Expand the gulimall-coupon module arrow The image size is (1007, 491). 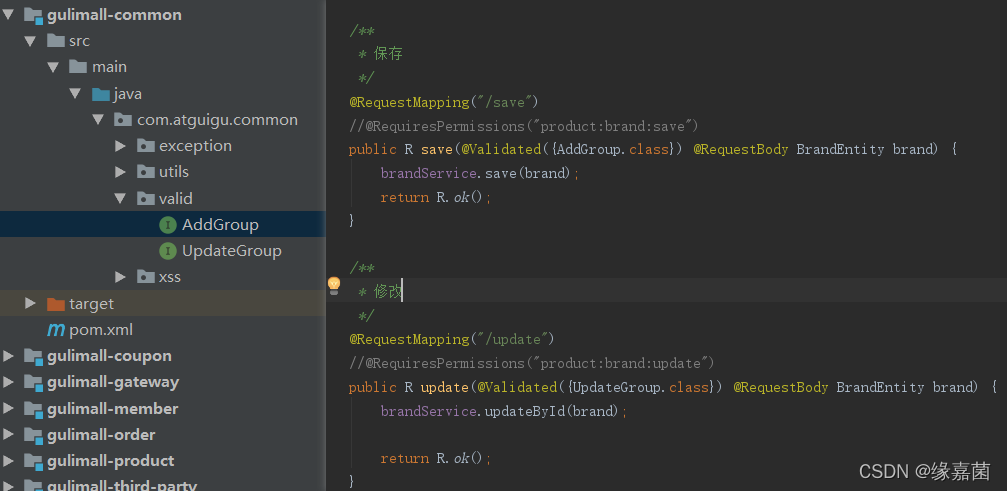tap(8, 356)
